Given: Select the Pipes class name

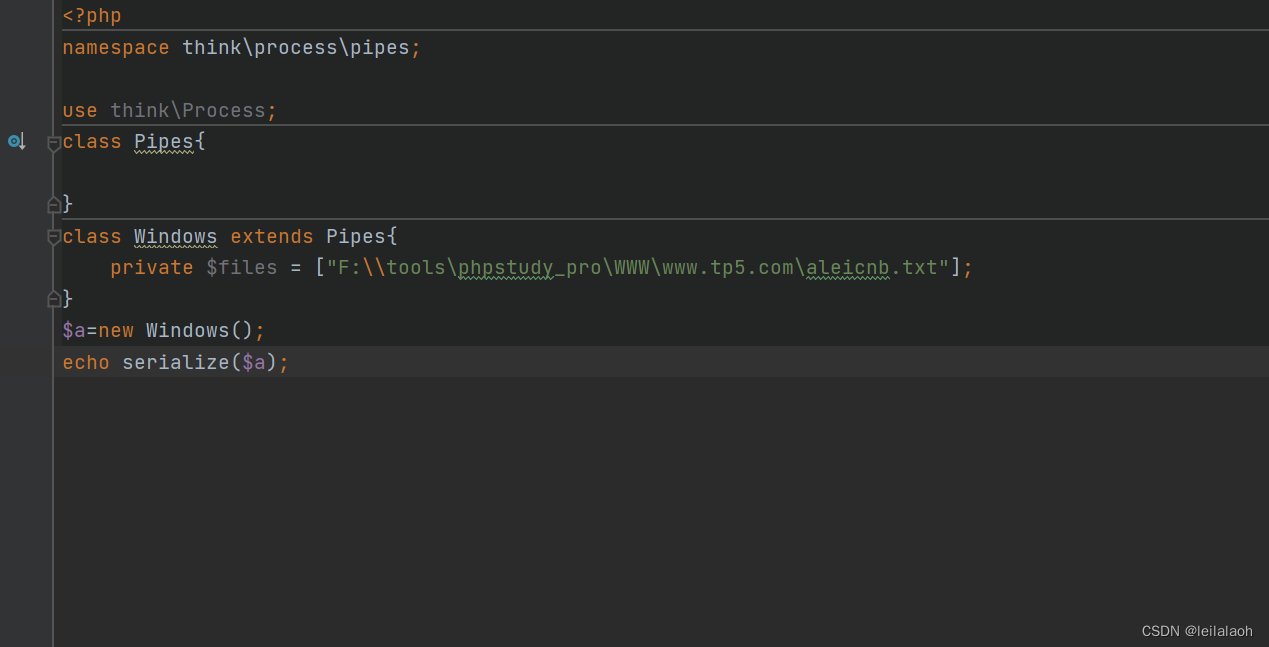Looking at the screenshot, I should pyautogui.click(x=162, y=141).
